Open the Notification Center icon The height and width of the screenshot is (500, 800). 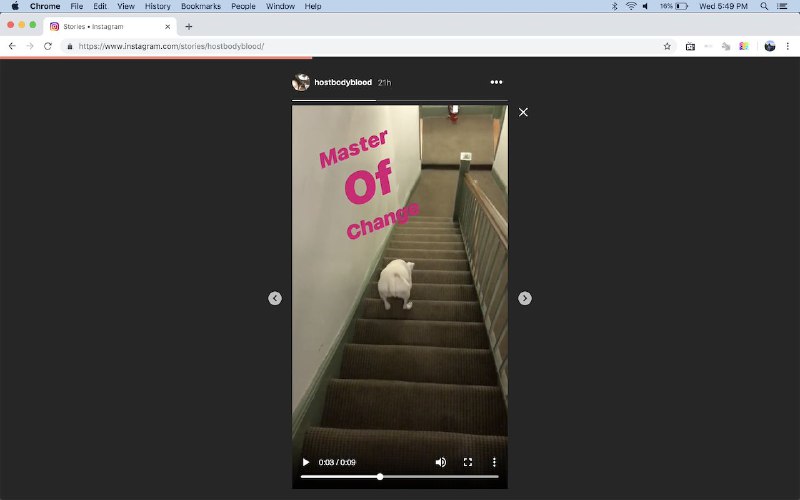click(782, 6)
